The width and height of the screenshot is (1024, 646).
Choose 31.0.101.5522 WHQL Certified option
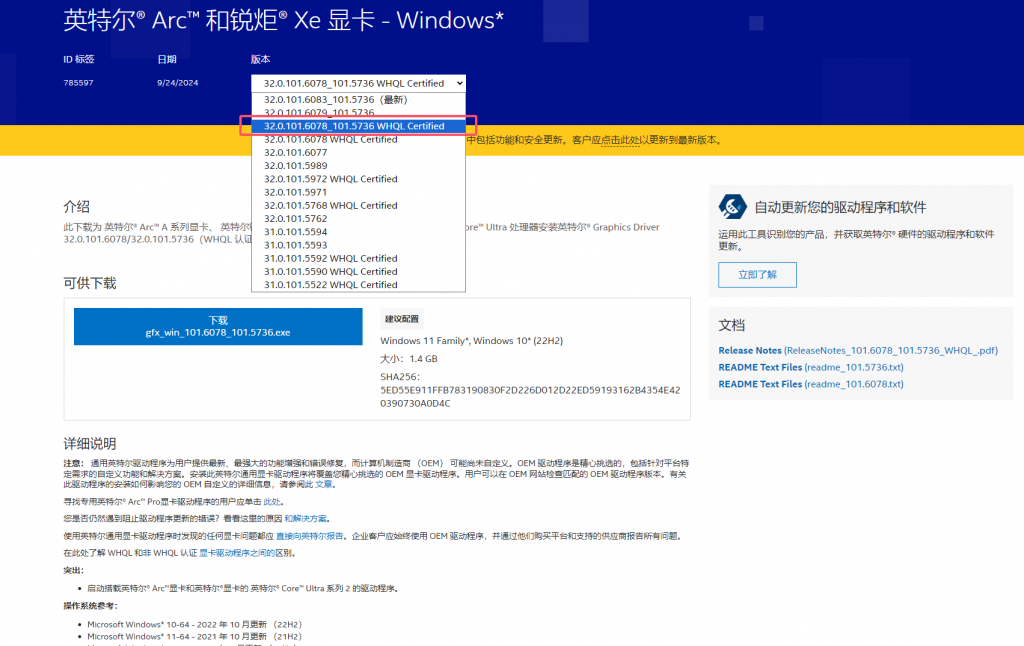[x=330, y=285]
